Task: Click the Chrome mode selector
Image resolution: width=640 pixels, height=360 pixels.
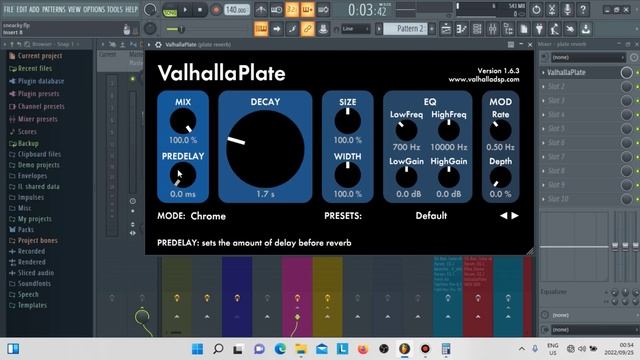Action: coord(208,216)
